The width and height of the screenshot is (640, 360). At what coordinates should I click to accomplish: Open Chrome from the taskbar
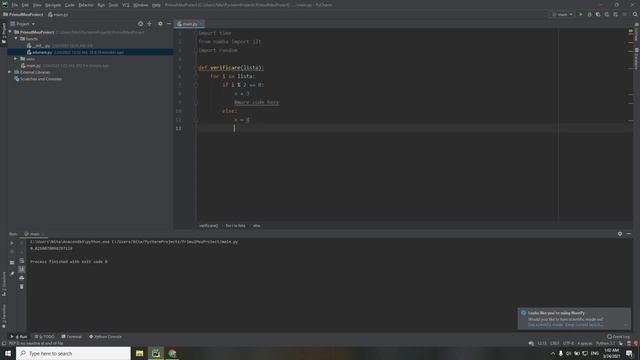(172, 353)
